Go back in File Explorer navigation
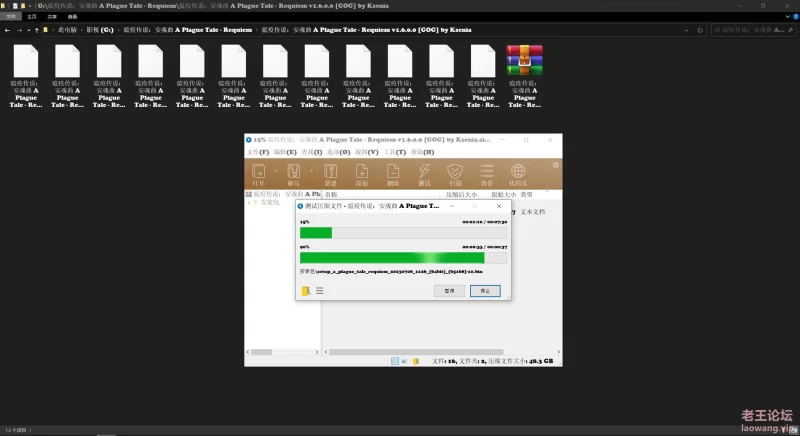 tap(7, 30)
